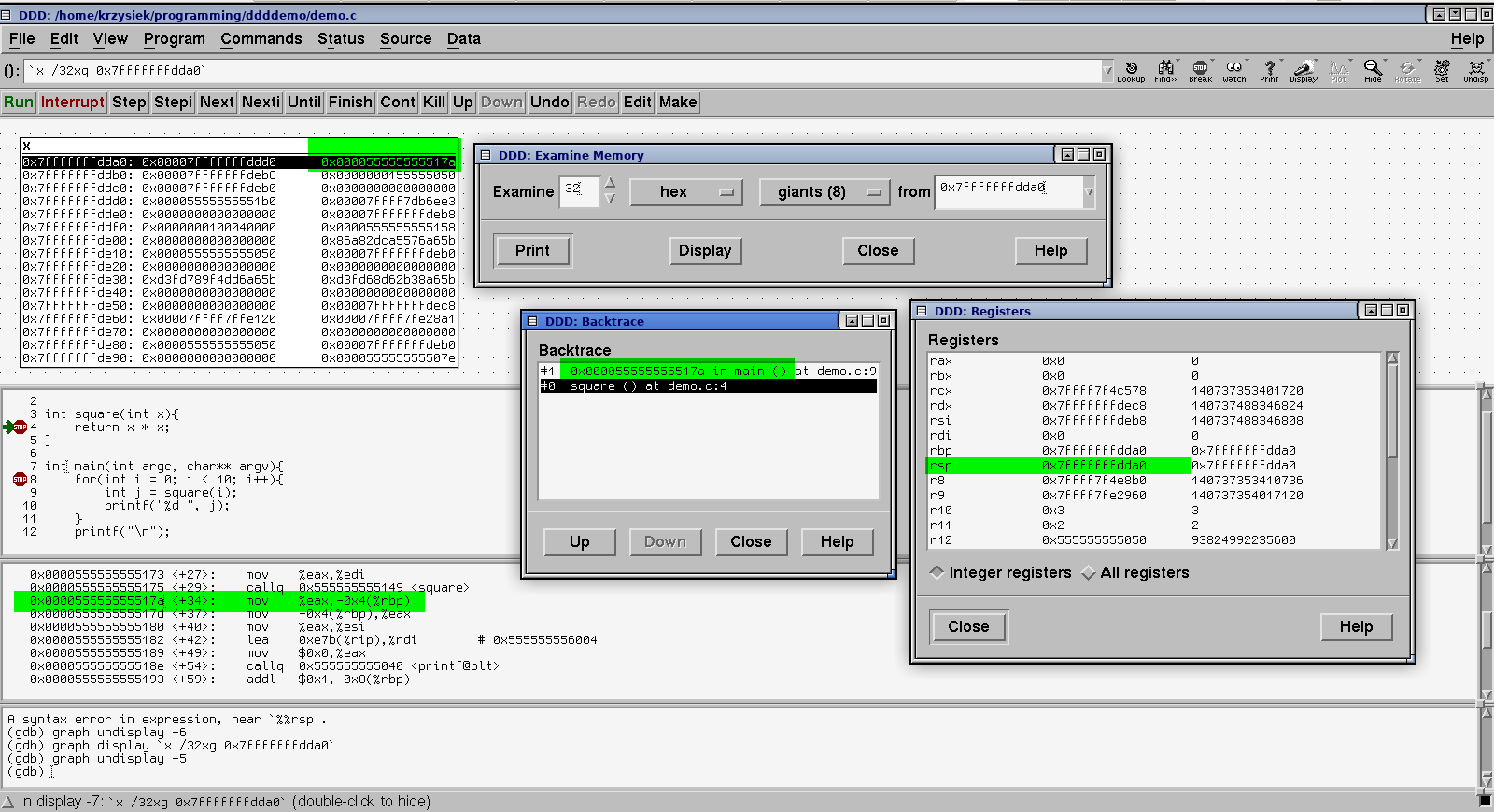Viewport: 1494px width, 812px height.
Task: Click the Set gear icon
Action: pos(1442,72)
